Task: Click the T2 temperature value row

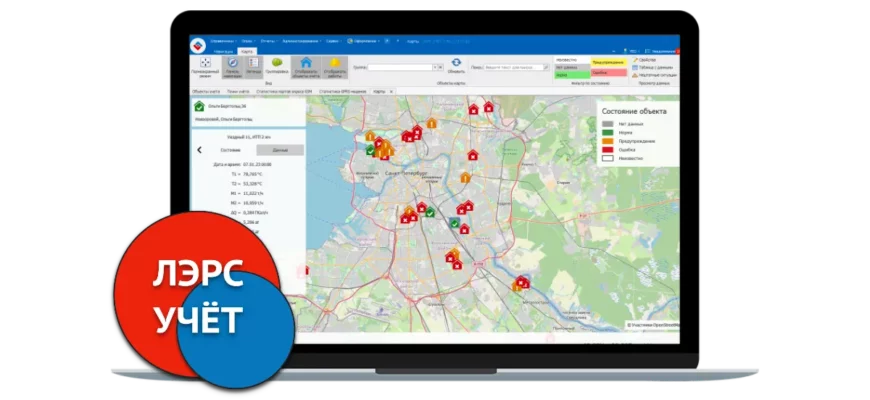Action: [249, 184]
